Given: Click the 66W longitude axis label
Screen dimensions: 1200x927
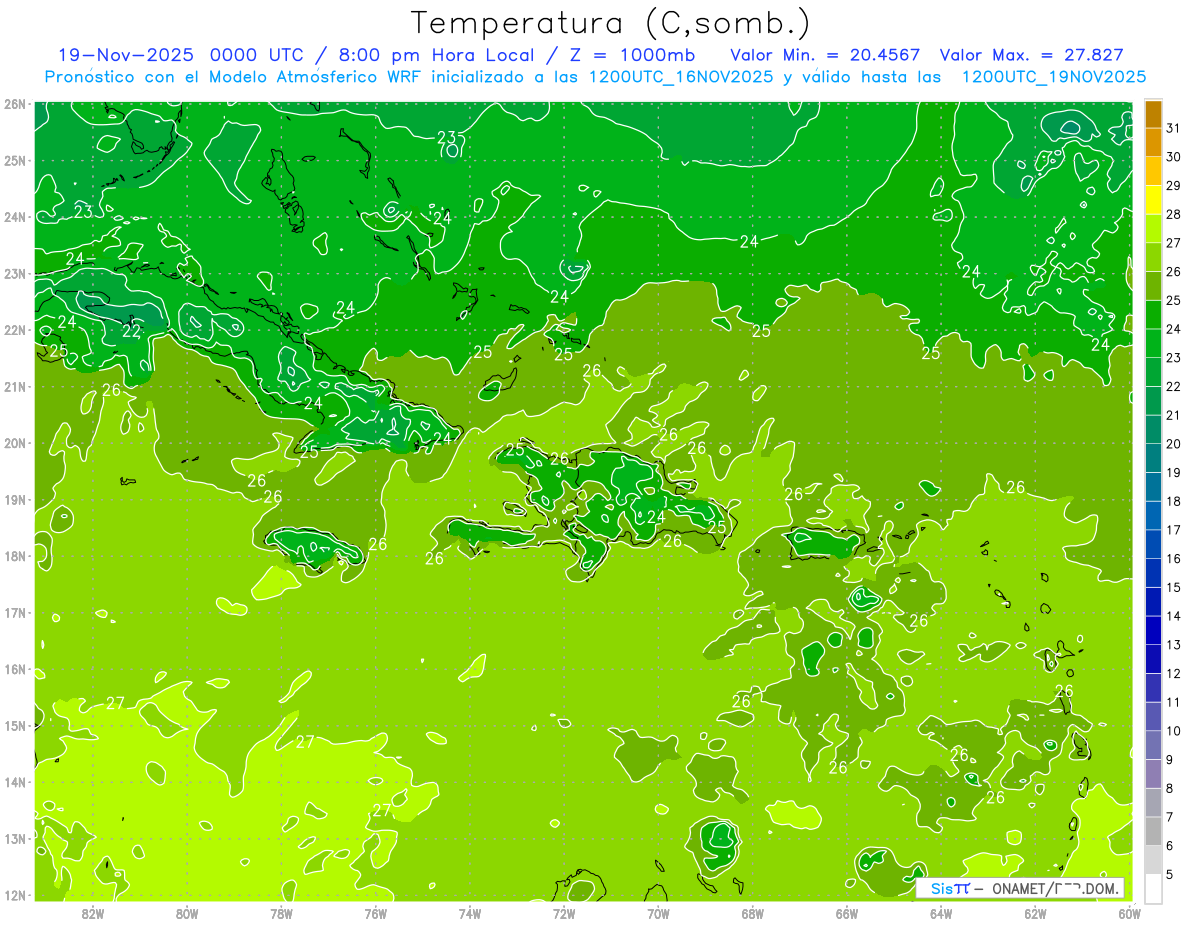Looking at the screenshot, I should (847, 913).
